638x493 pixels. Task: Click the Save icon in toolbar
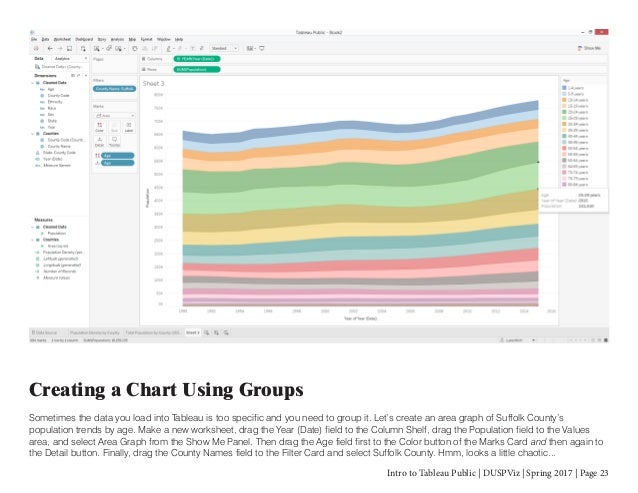70,48
